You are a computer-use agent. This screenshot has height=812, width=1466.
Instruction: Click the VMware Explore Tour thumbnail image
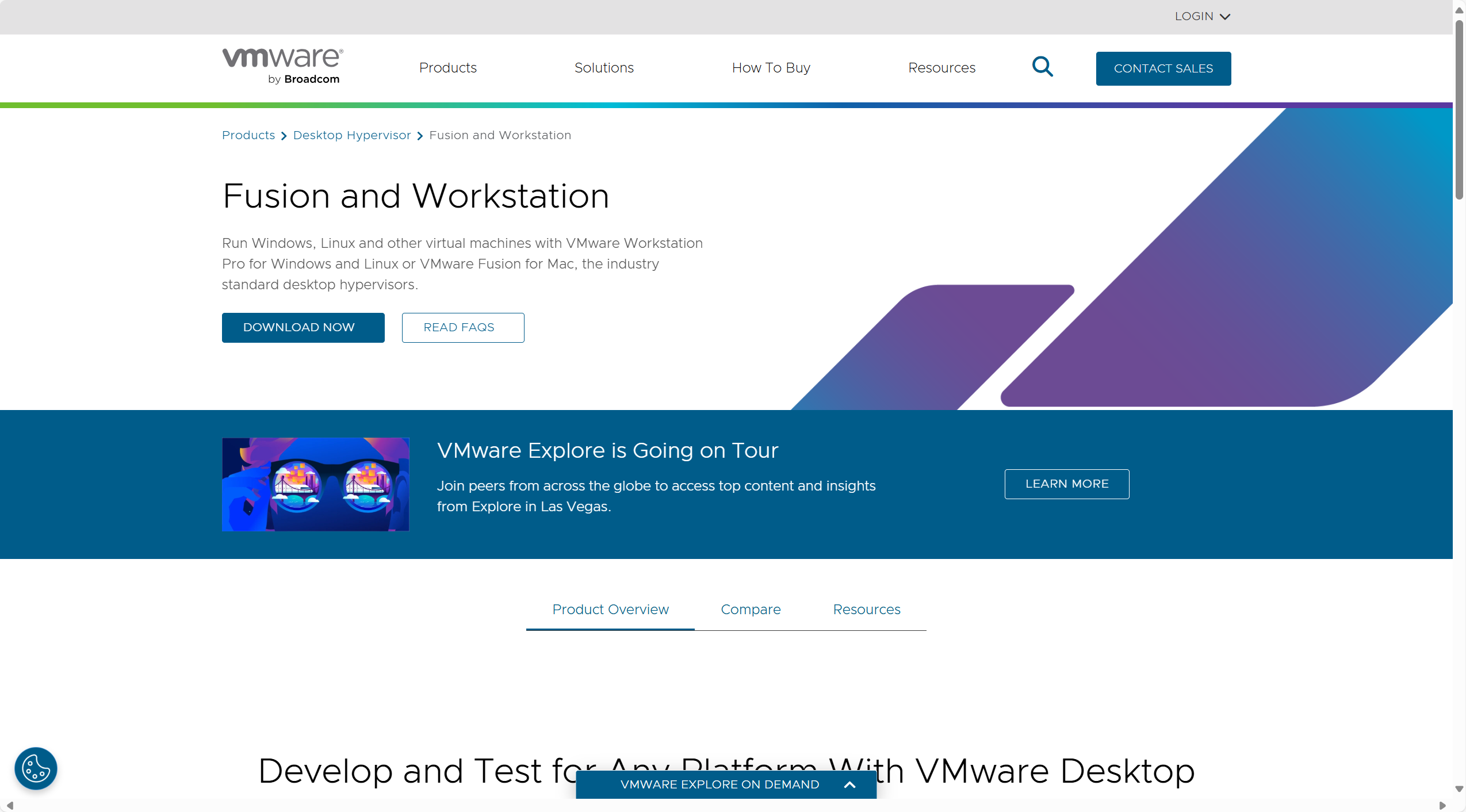pos(315,484)
